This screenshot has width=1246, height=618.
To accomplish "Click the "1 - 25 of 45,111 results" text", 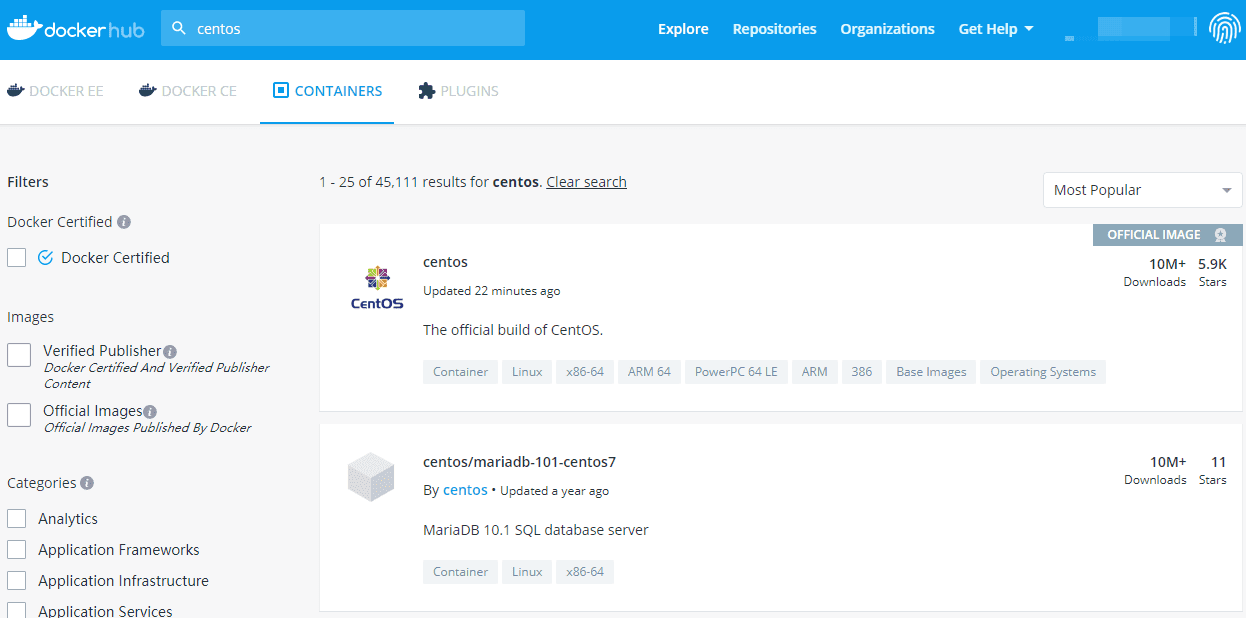I will 404,182.
